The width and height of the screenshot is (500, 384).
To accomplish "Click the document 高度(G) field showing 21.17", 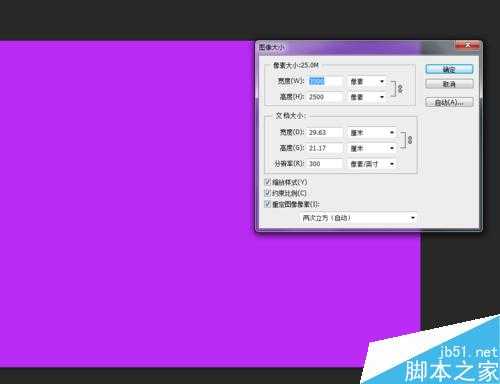I will click(x=325, y=148).
